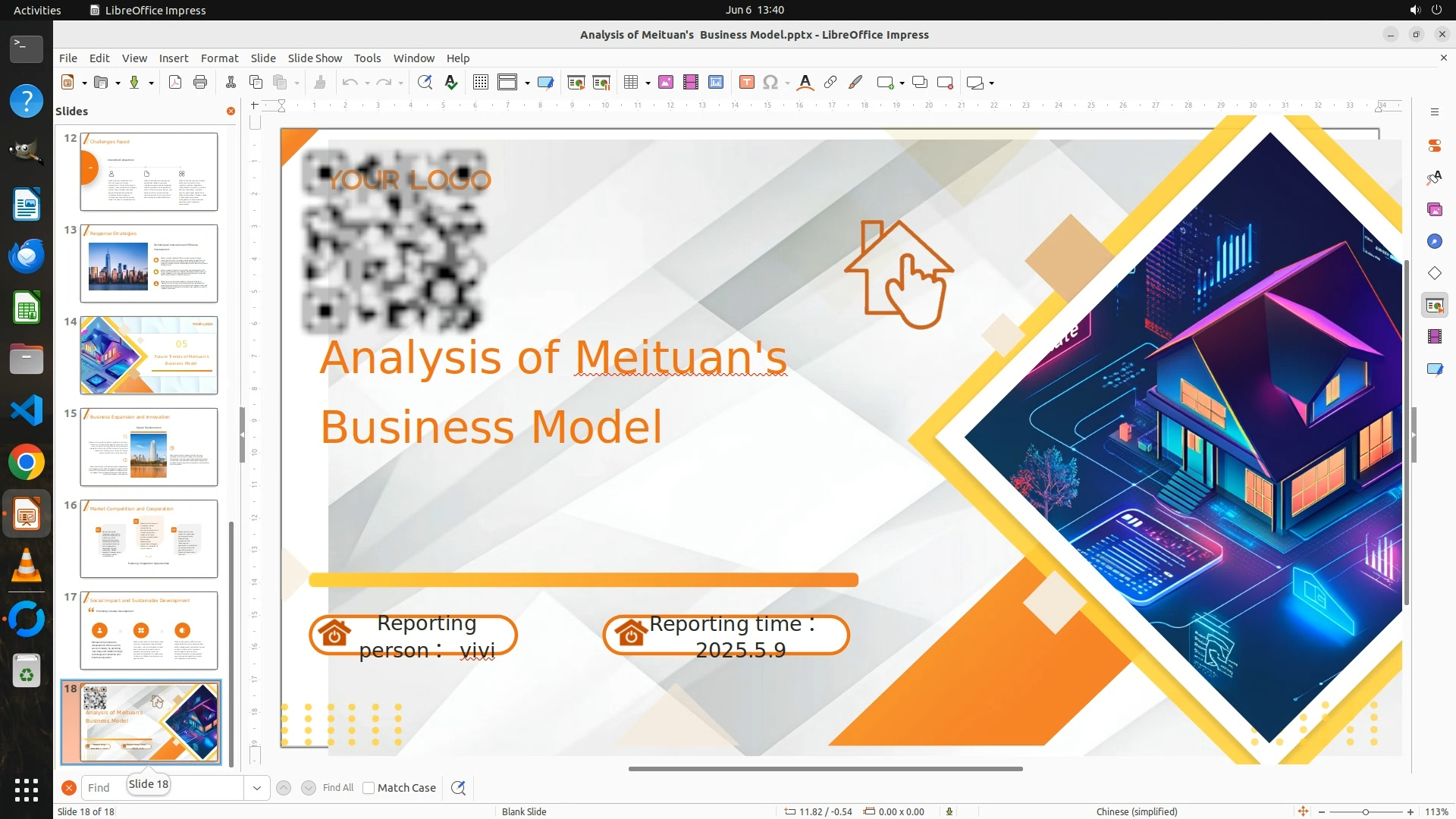Toggle the Display Grid icon
The height and width of the screenshot is (819, 1456).
pos(481,83)
